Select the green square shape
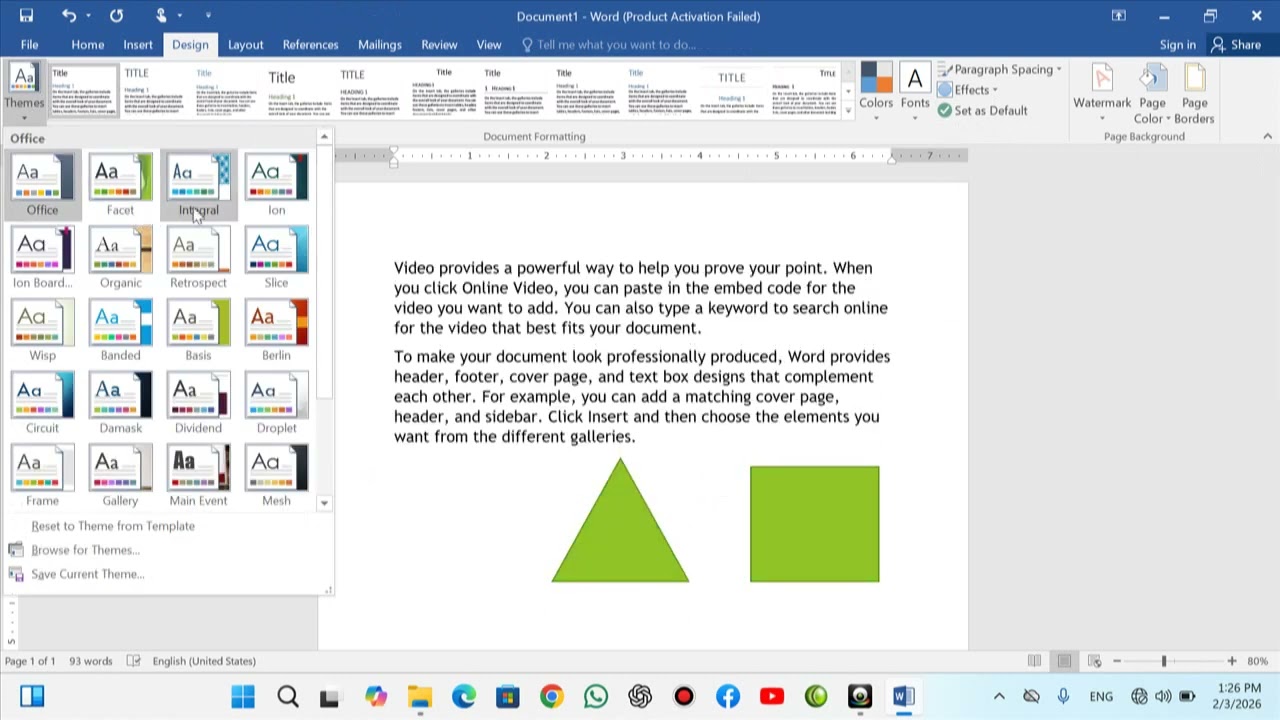 click(815, 524)
